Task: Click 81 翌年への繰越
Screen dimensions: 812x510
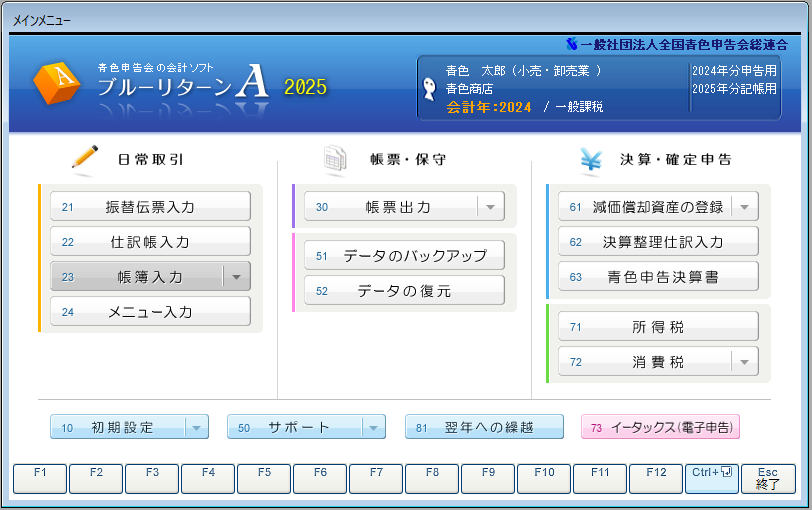Action: pos(484,427)
